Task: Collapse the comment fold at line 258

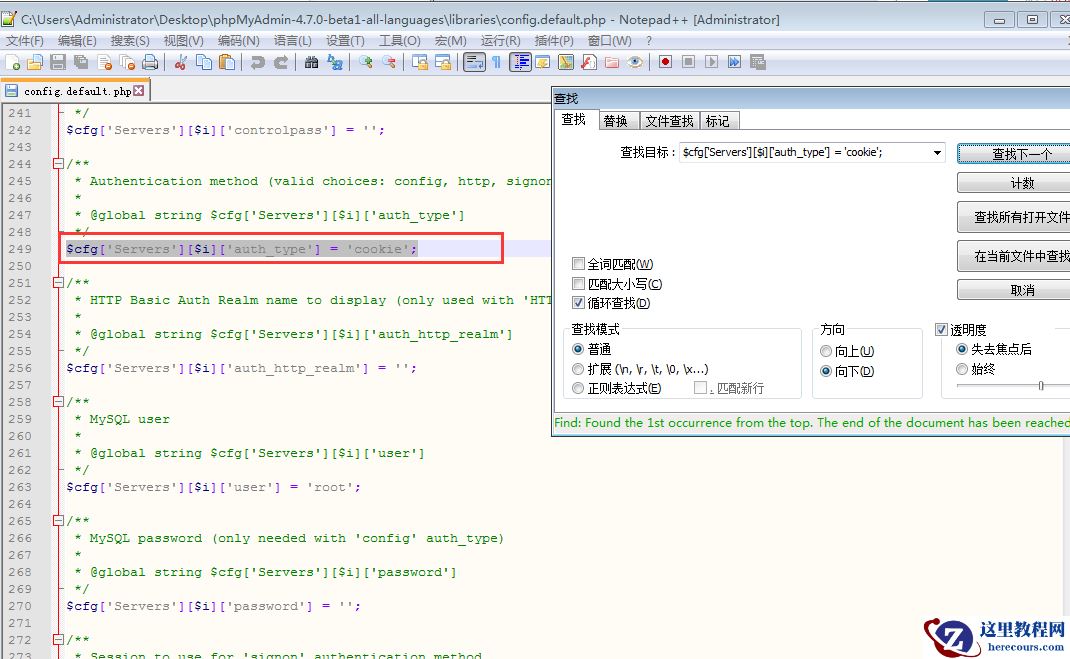Action: pos(58,402)
